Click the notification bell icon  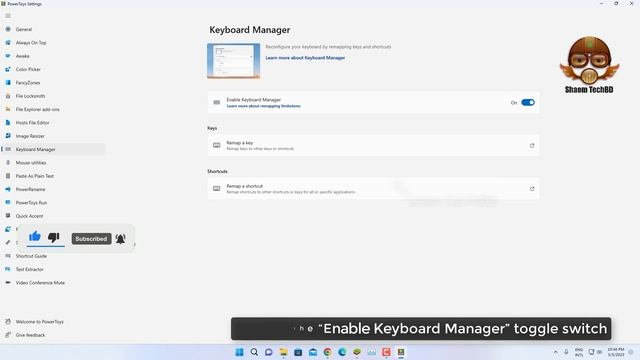(x=120, y=239)
